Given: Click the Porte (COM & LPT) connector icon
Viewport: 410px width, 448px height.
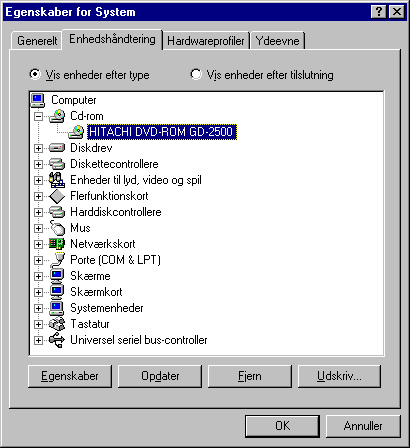Looking at the screenshot, I should point(57,260).
